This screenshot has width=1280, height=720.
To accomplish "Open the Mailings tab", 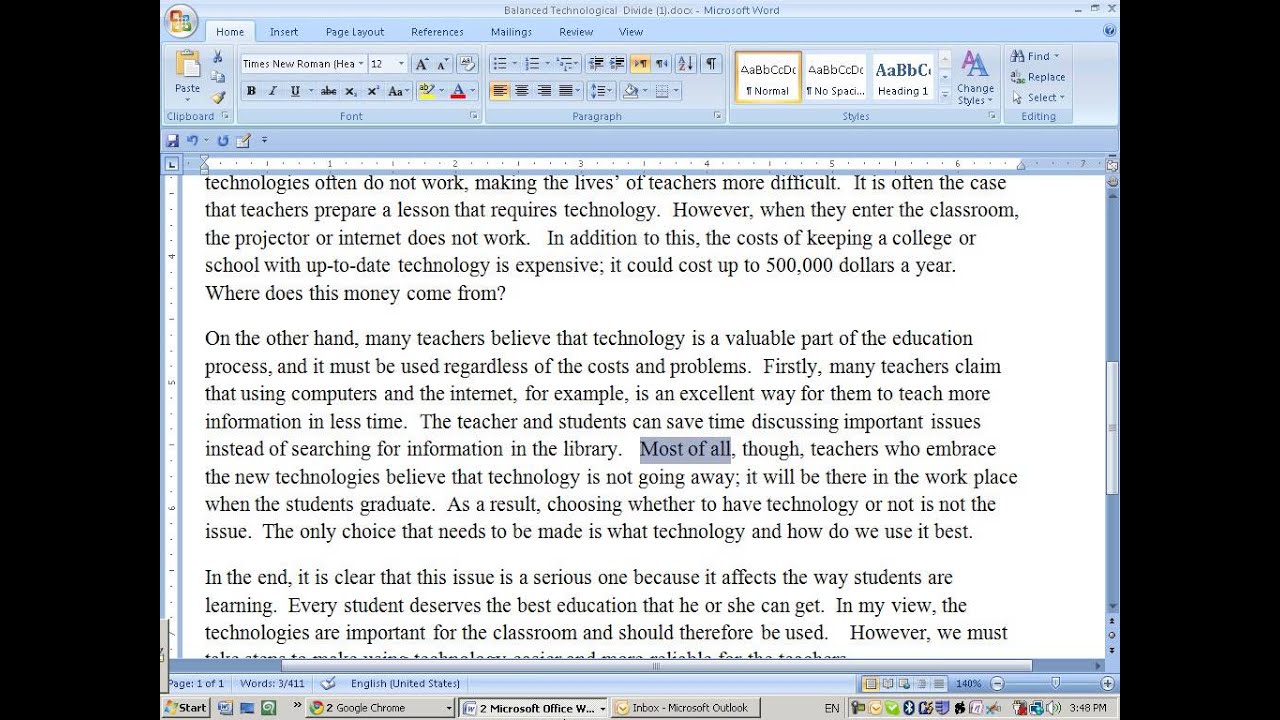I will point(511,32).
